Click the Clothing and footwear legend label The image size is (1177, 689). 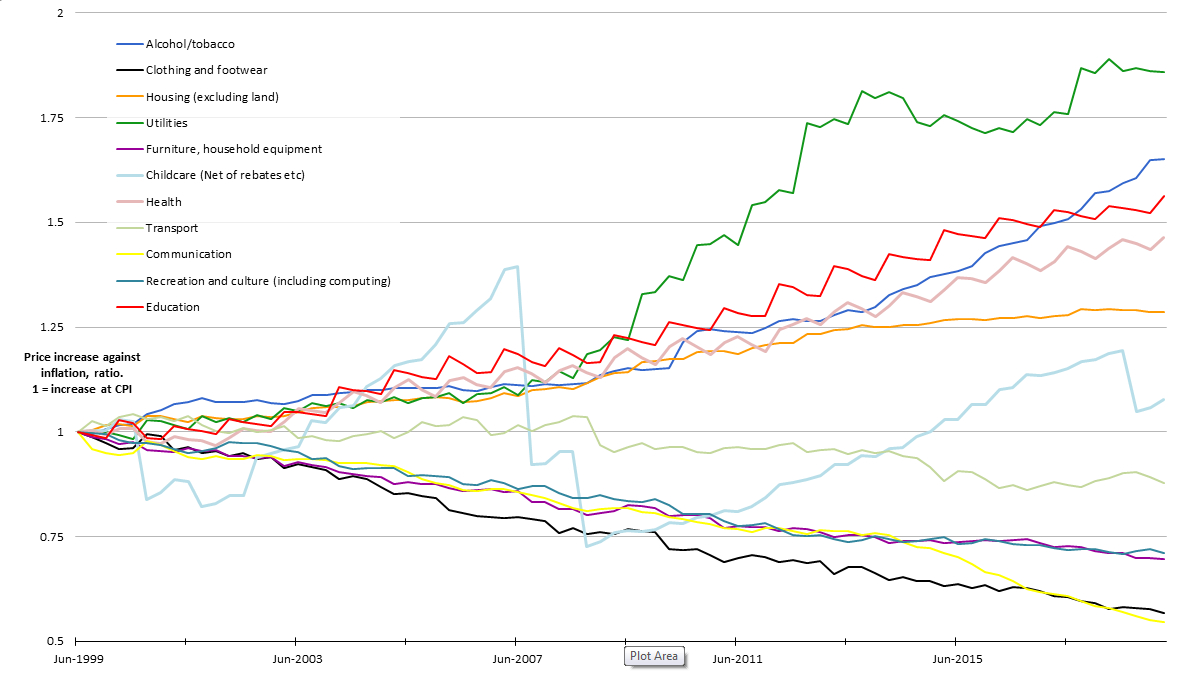click(206, 70)
